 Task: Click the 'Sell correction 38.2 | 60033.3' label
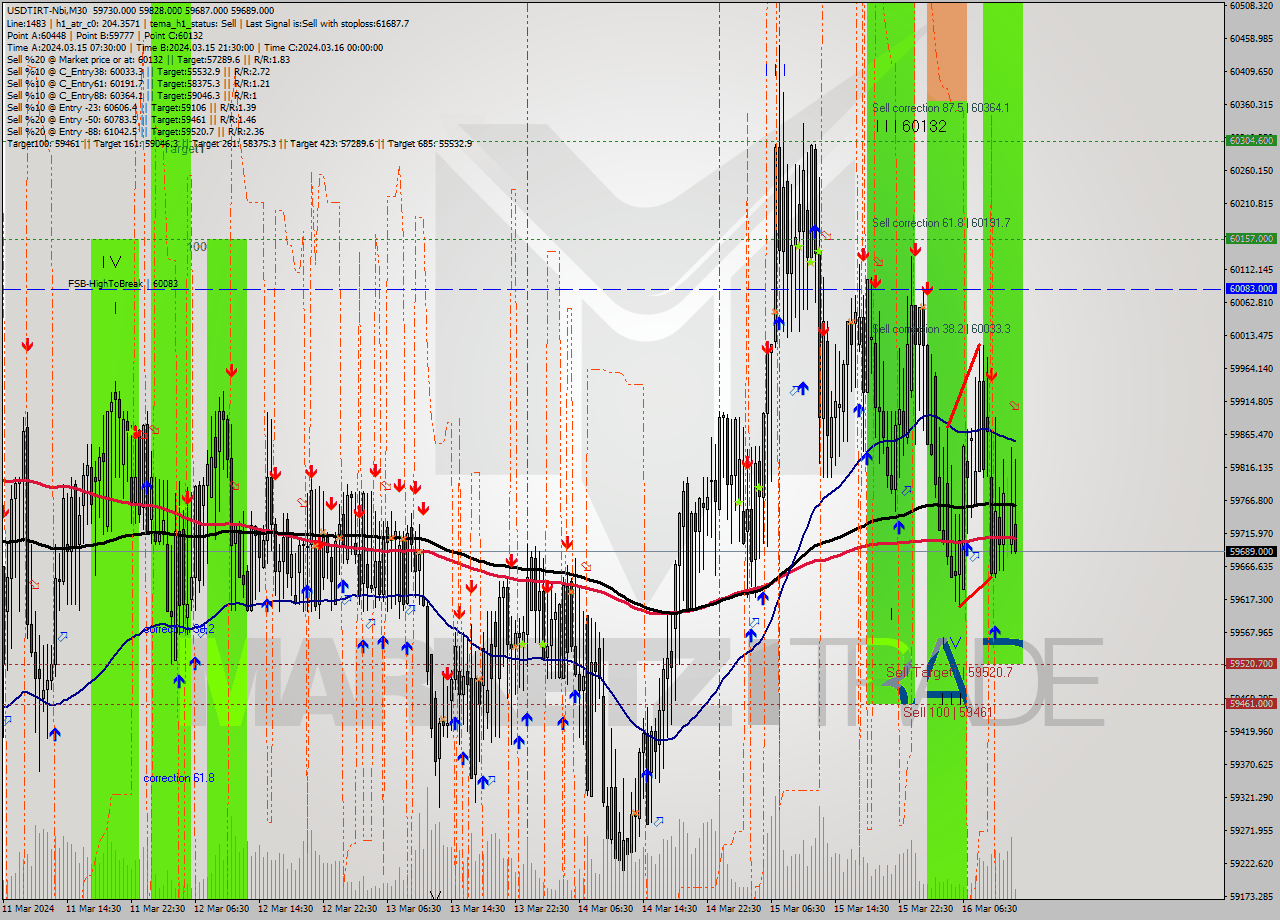(940, 328)
